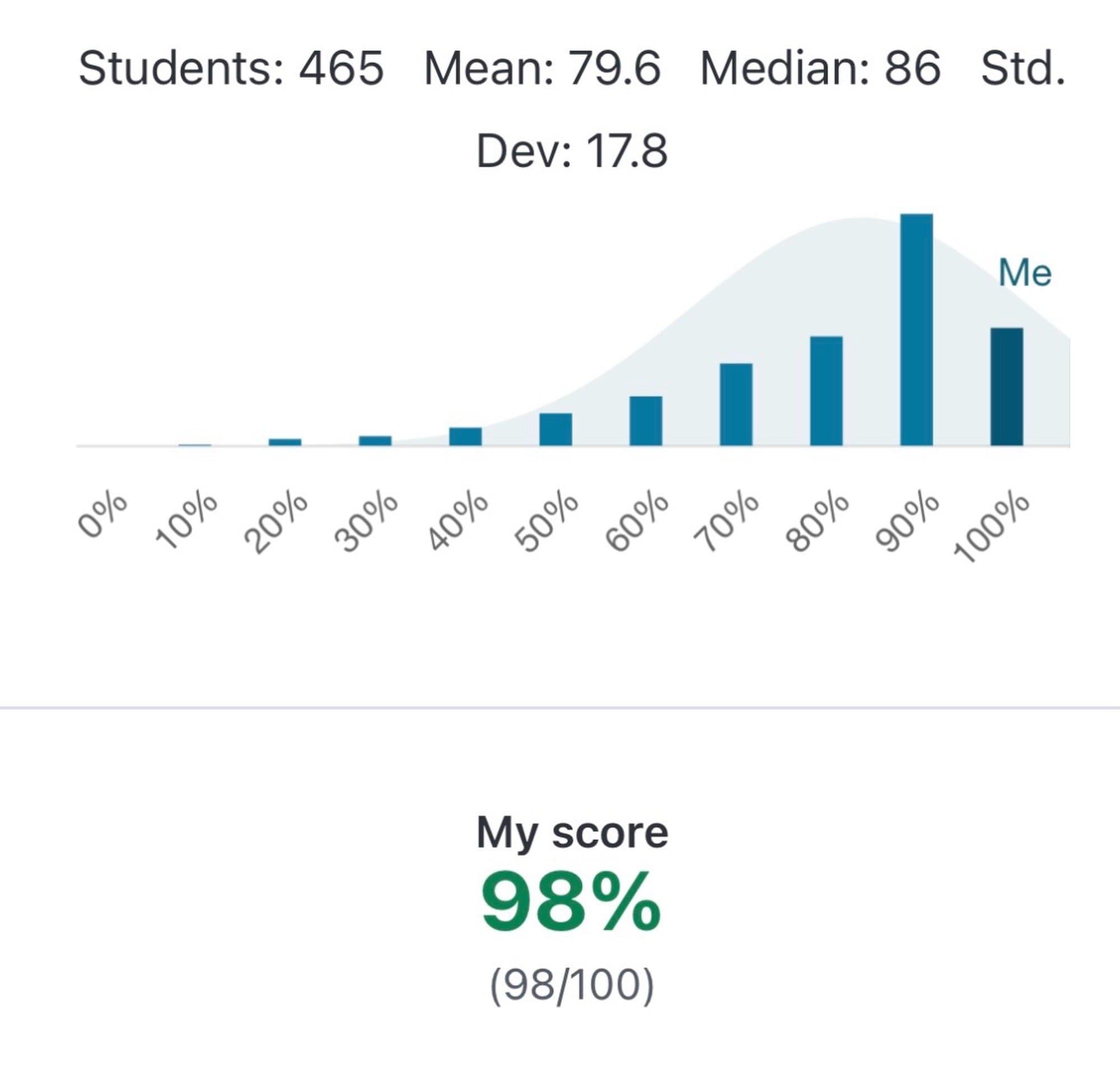Click the "My score" heading
Screen dimensions: 1120x1076
571,832
